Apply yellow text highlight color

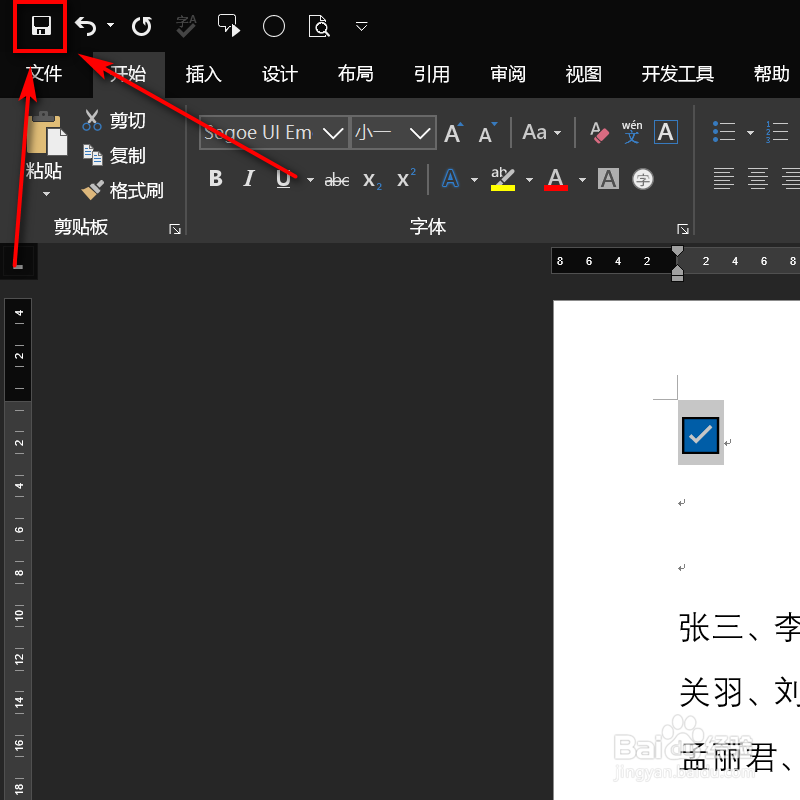[503, 179]
